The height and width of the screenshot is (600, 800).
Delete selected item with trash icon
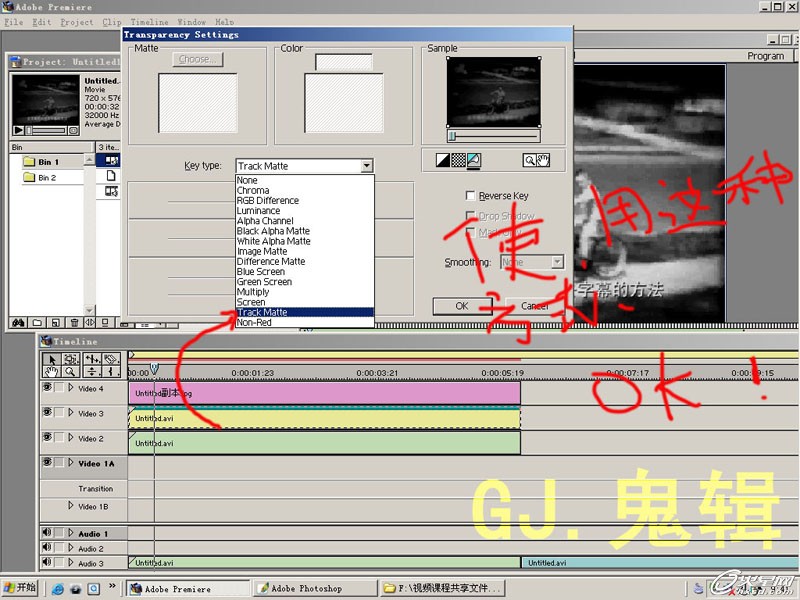tap(74, 322)
